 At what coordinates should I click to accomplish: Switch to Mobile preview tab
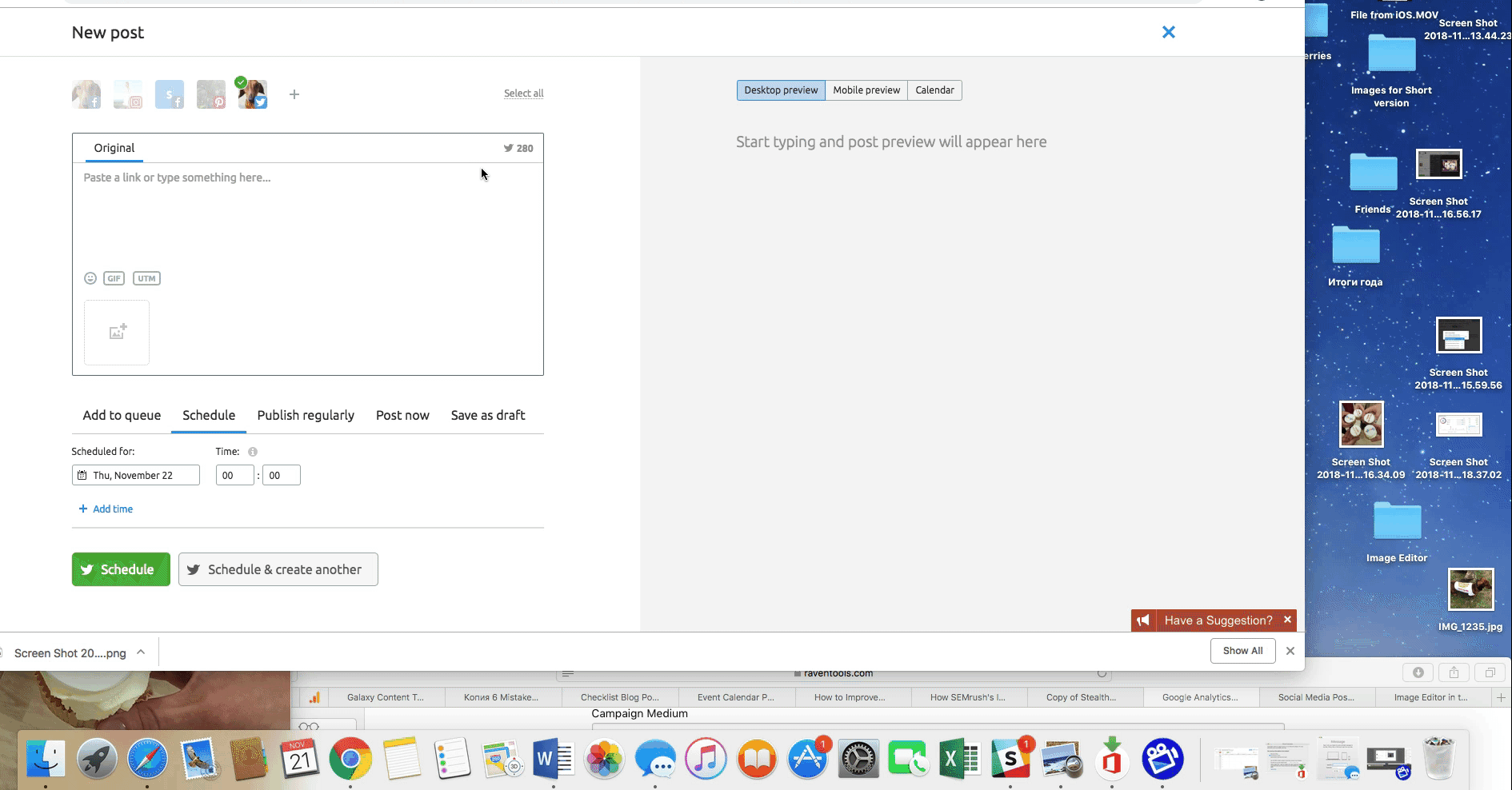[866, 90]
